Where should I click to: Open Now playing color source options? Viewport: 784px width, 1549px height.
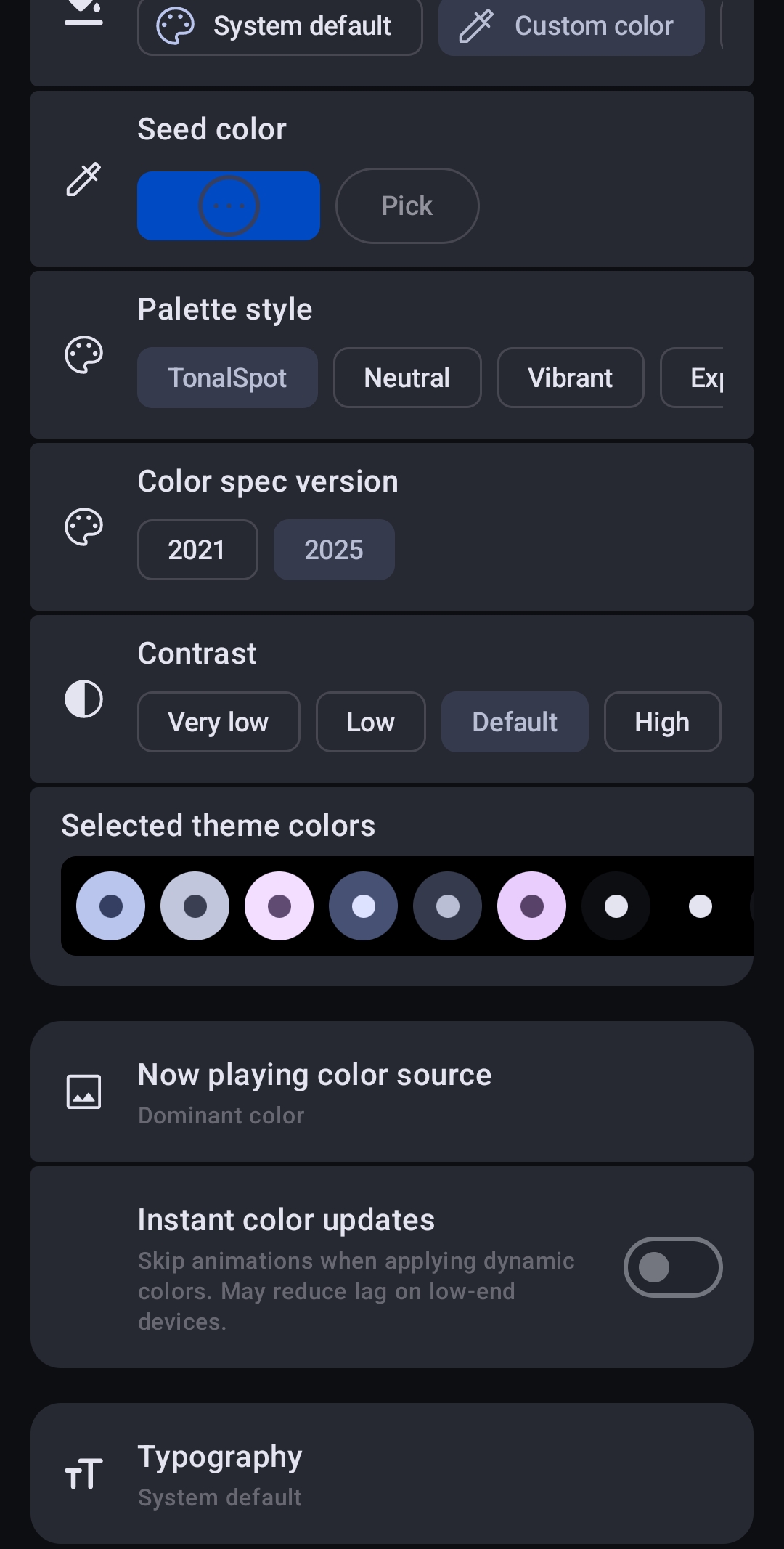pyautogui.click(x=392, y=1091)
